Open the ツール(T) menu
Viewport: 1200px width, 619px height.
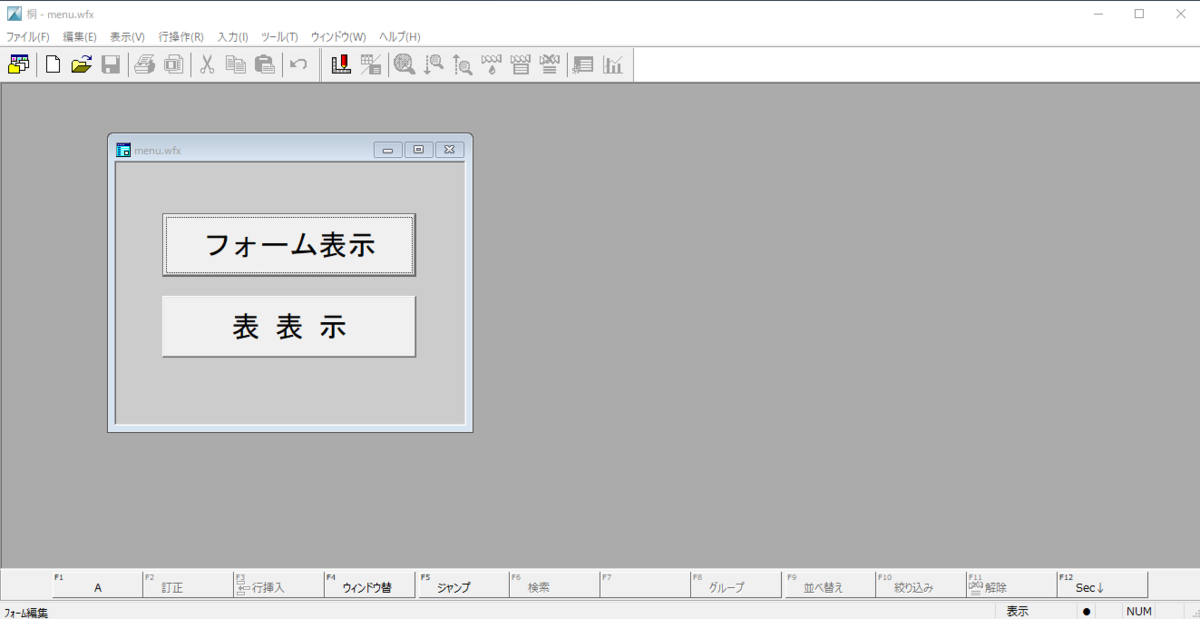279,37
